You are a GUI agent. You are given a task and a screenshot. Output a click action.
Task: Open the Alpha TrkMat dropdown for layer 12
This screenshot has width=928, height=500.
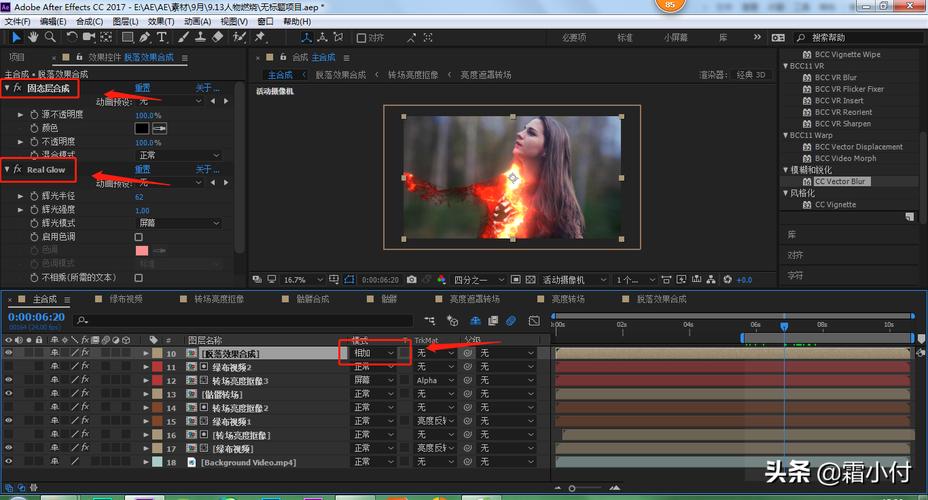435,380
